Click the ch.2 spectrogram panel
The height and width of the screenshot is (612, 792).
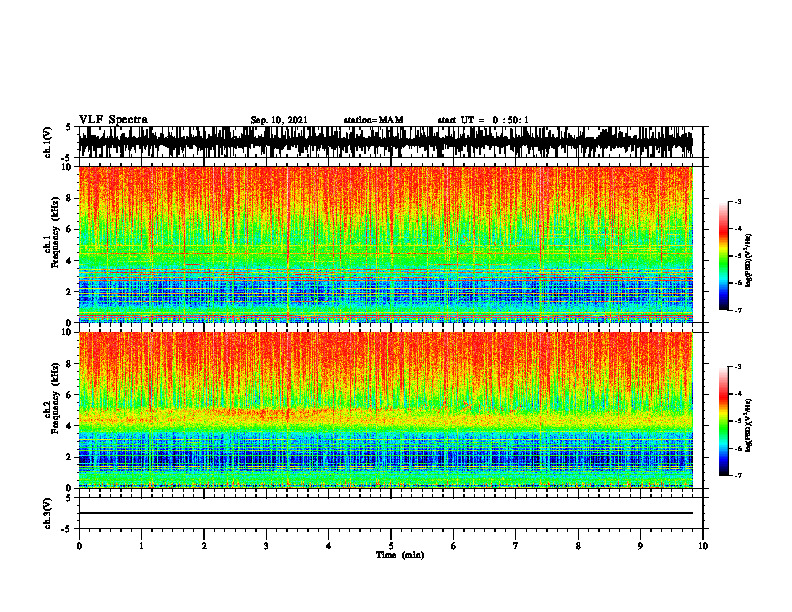(x=385, y=410)
